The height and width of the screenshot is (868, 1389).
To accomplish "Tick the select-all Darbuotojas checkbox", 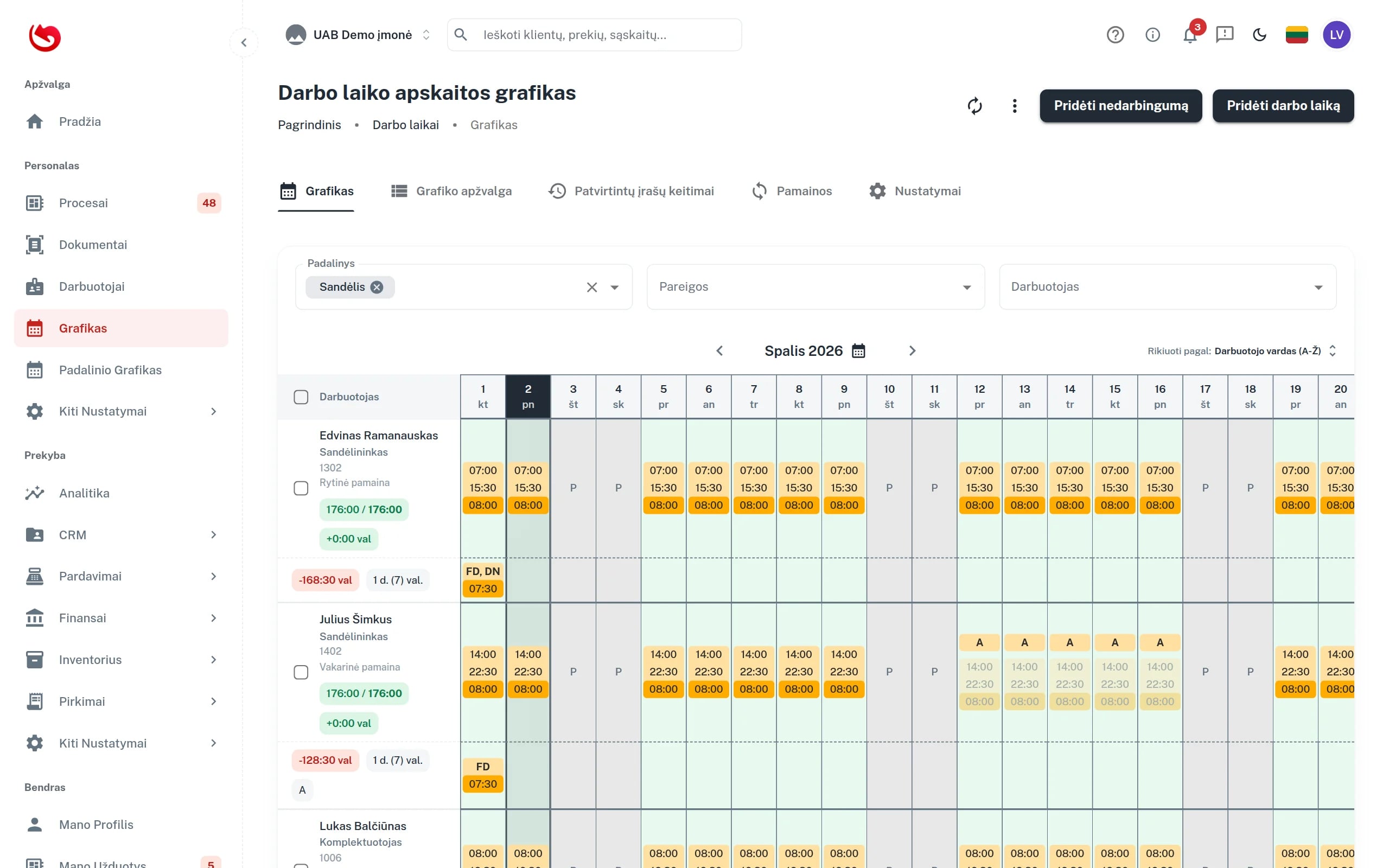I will coord(301,397).
